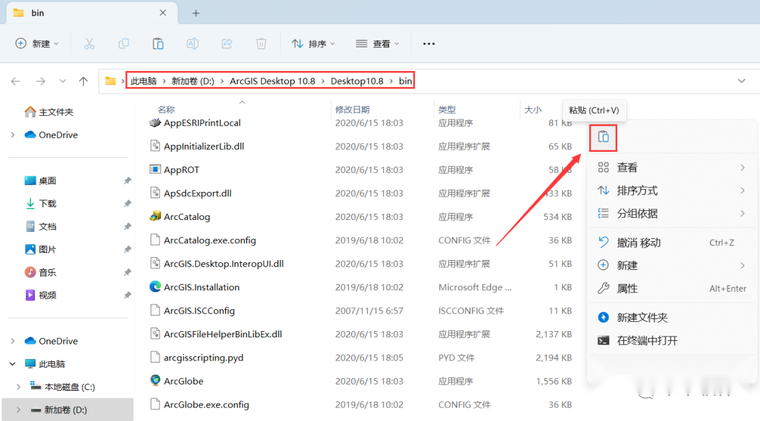
Task: Click the Share icon in toolbar
Action: click(x=227, y=44)
